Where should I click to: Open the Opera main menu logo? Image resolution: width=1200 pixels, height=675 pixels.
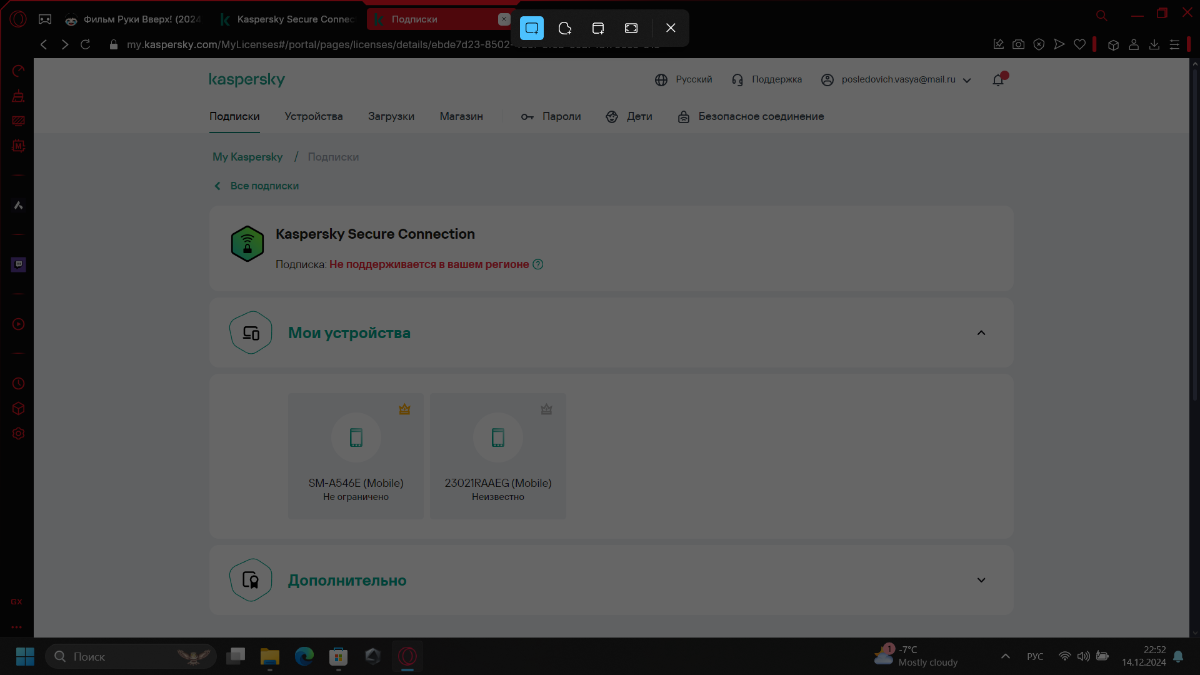(x=17, y=18)
